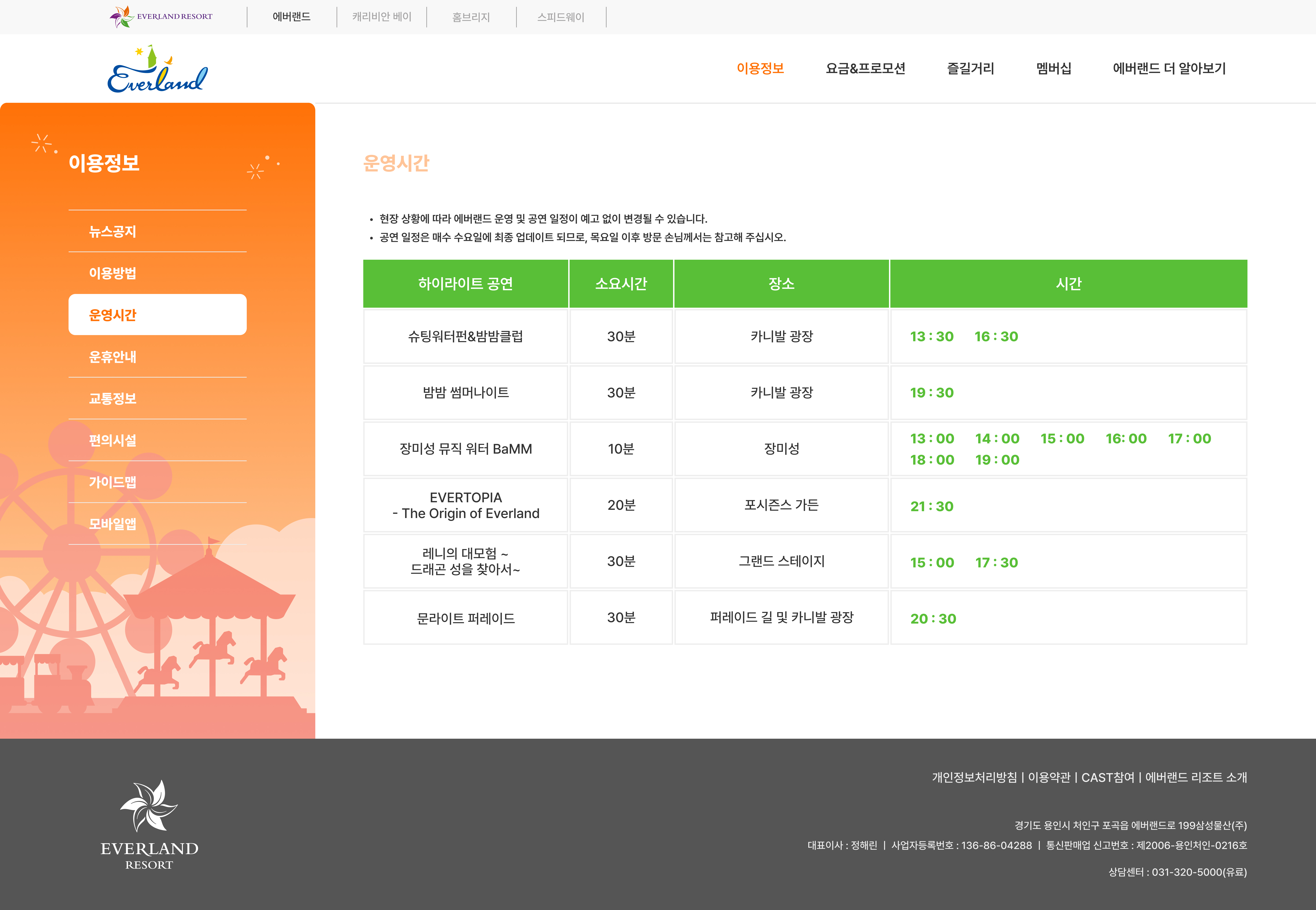Click the main Everland castle logo

[x=157, y=70]
